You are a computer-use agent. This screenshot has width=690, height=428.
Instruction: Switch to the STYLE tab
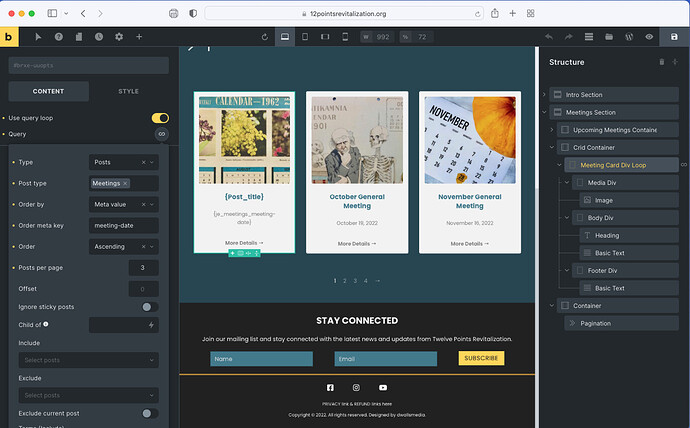tap(128, 91)
